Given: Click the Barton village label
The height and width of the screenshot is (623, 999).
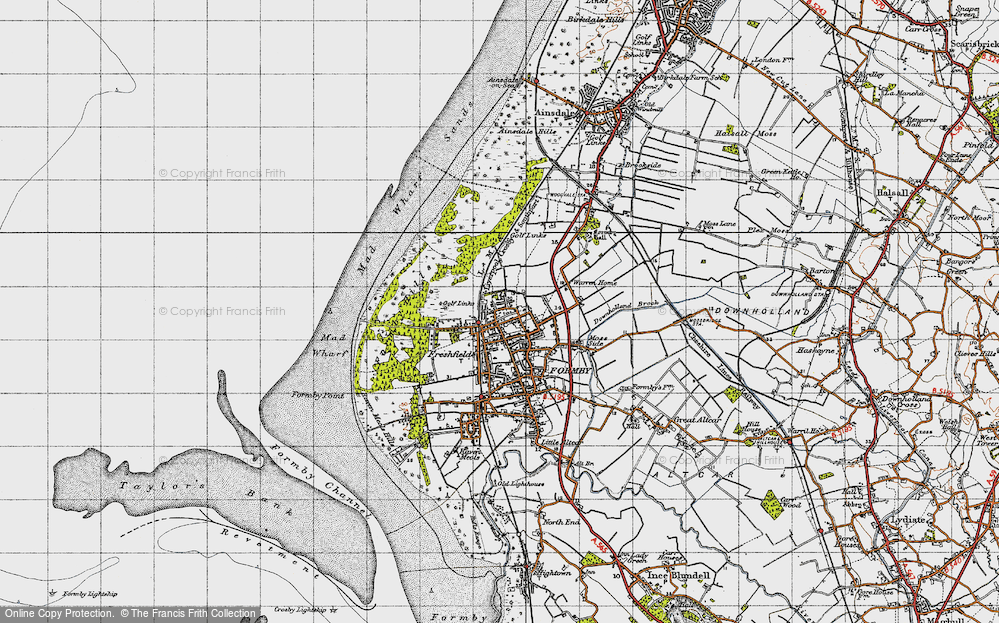Looking at the screenshot, I should (x=823, y=270).
